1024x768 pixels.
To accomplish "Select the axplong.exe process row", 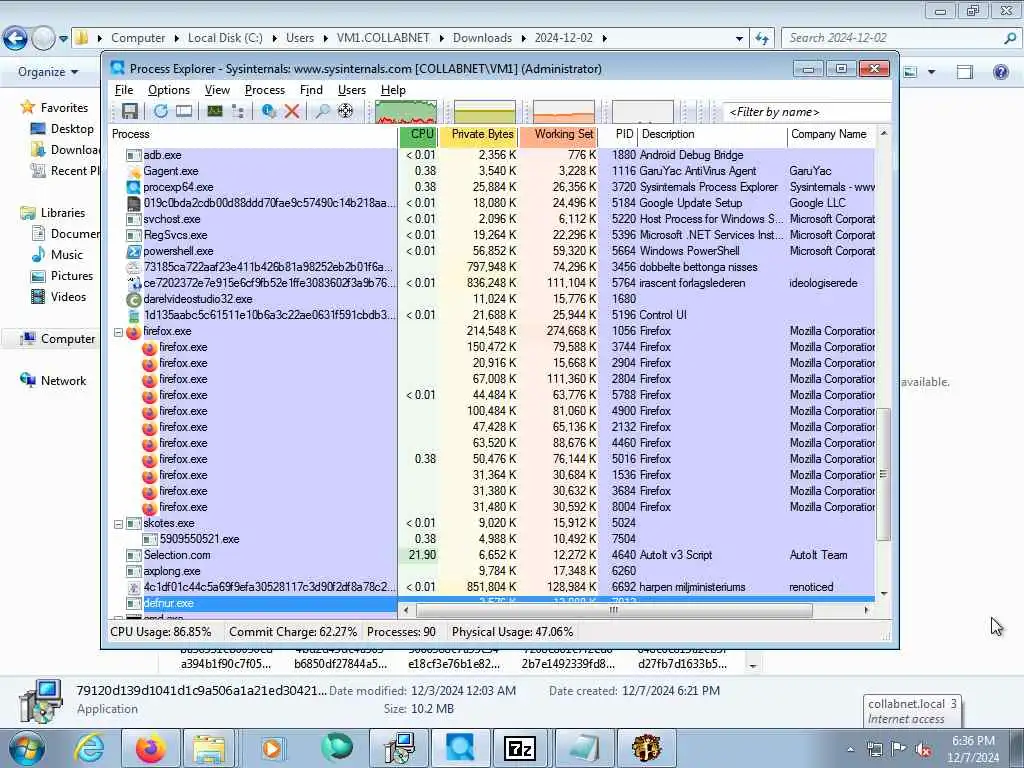I will pos(492,571).
